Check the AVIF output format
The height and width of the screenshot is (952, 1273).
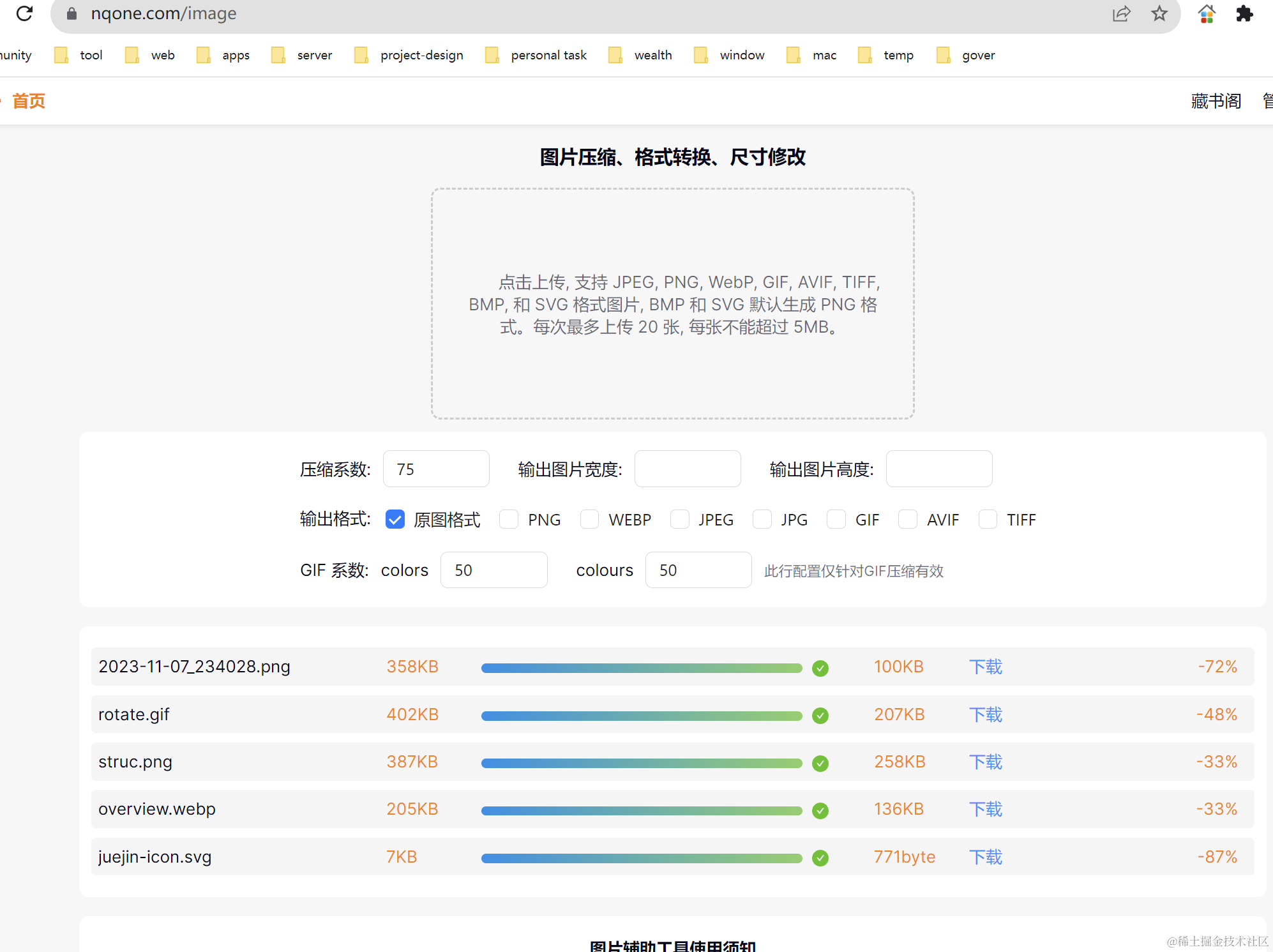coord(907,519)
